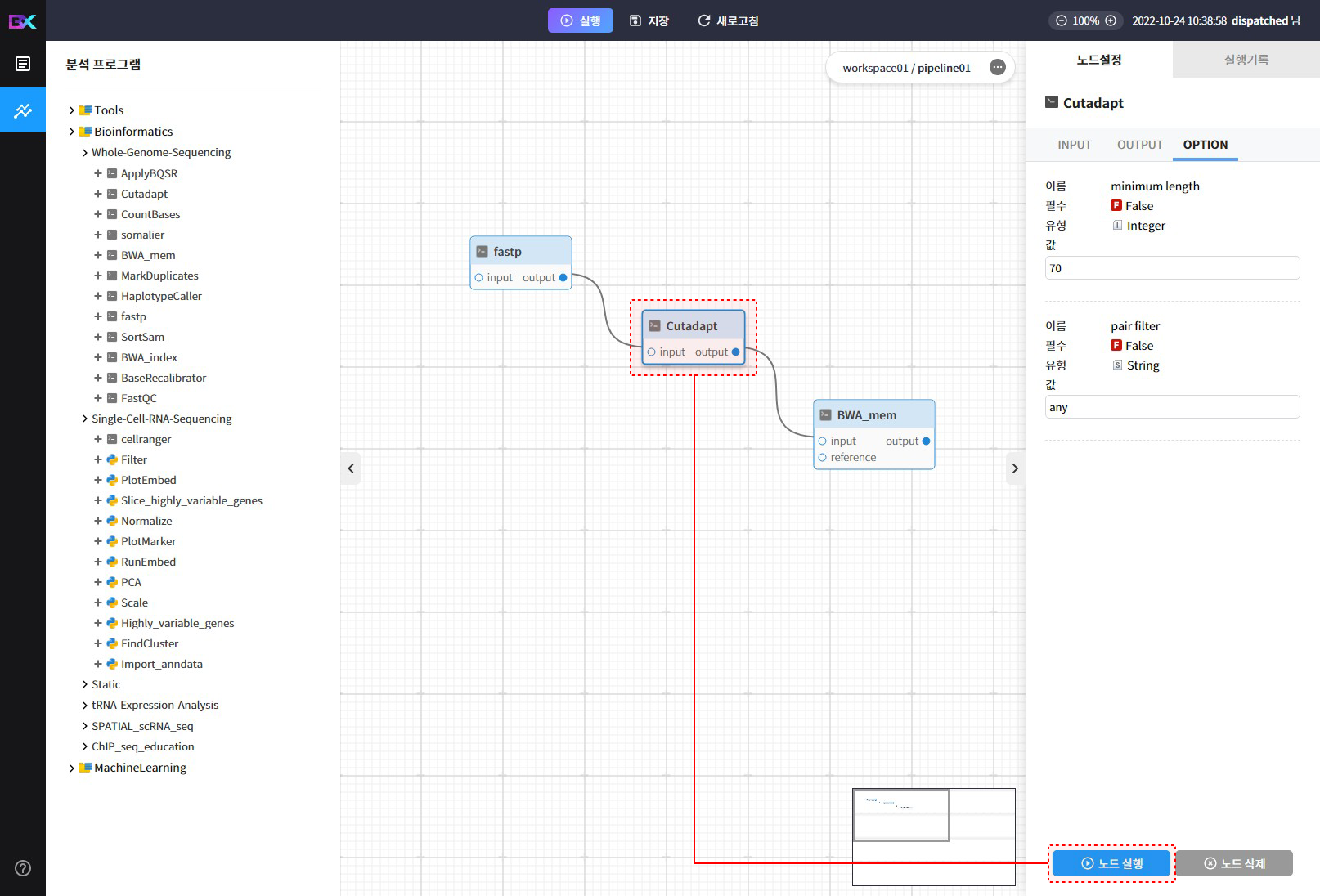Add ApplyBQSR with its plus icon

tap(98, 173)
